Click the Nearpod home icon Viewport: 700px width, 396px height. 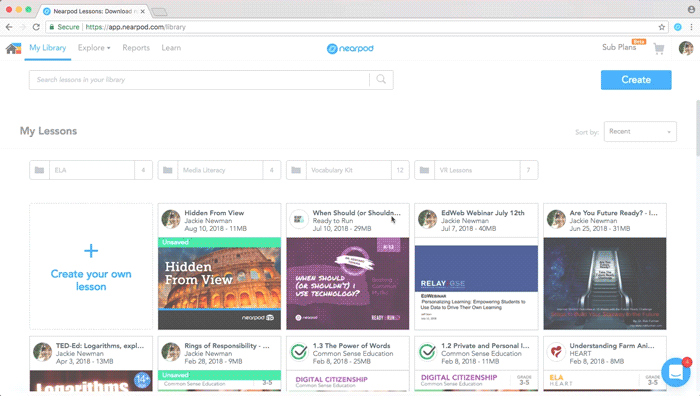click(x=13, y=48)
